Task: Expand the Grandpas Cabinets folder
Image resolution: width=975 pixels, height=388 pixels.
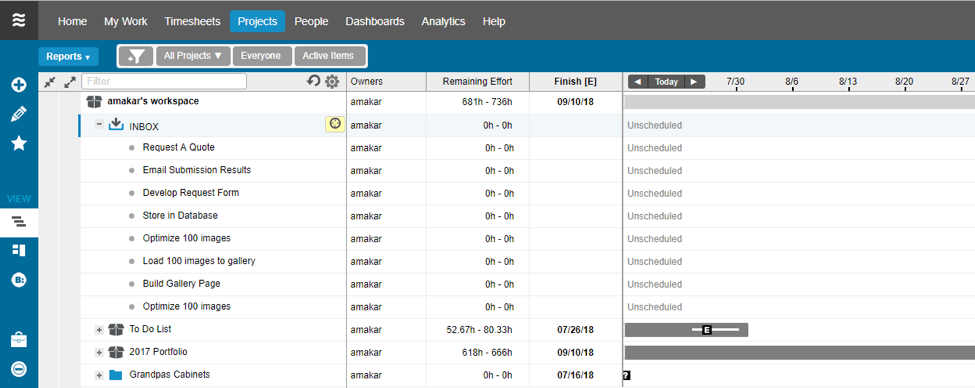Action: (x=99, y=376)
